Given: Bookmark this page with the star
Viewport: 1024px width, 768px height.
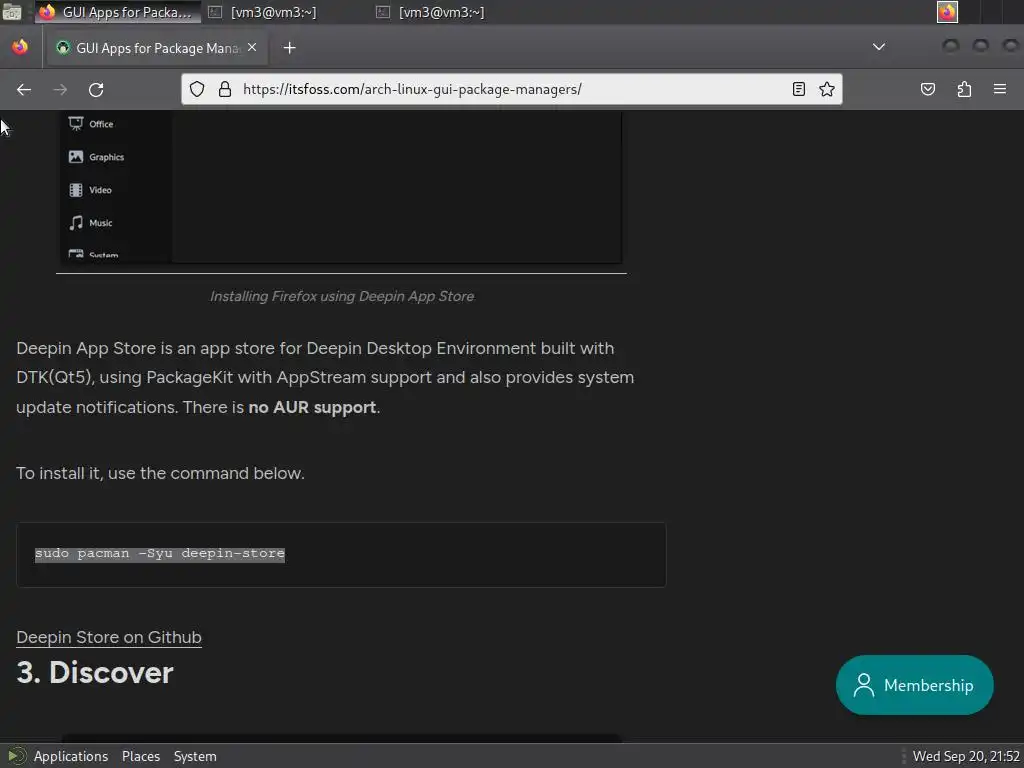Looking at the screenshot, I should [x=827, y=89].
